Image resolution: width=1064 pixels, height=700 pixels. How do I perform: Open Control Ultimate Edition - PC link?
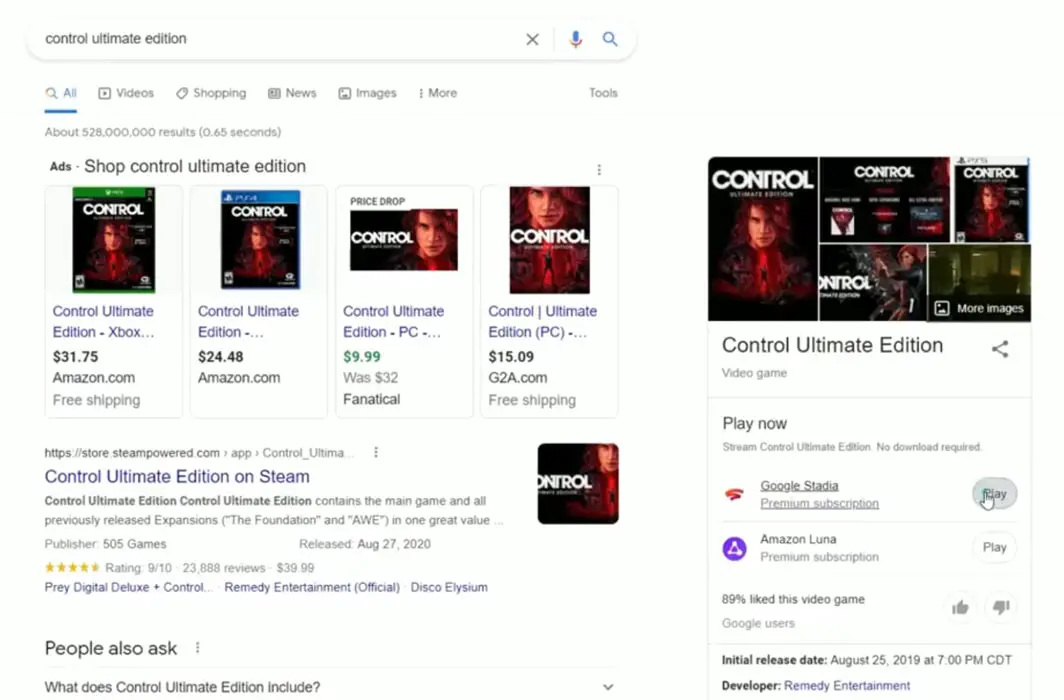[x=394, y=322]
